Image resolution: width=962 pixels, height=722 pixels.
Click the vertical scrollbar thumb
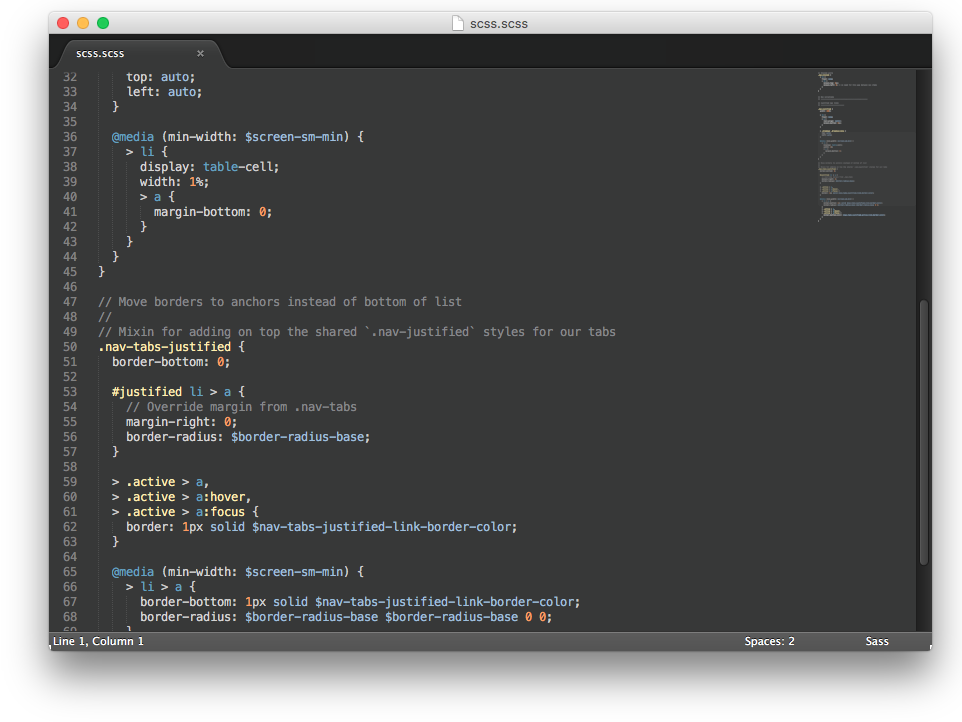(x=923, y=432)
